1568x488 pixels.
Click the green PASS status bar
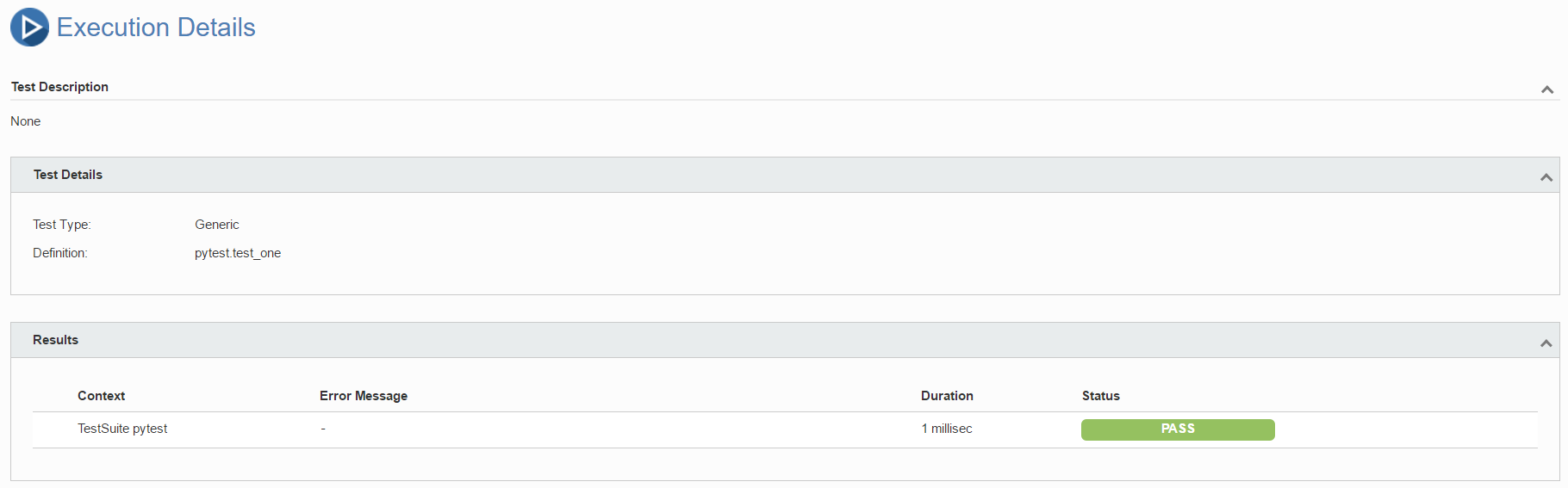1178,429
